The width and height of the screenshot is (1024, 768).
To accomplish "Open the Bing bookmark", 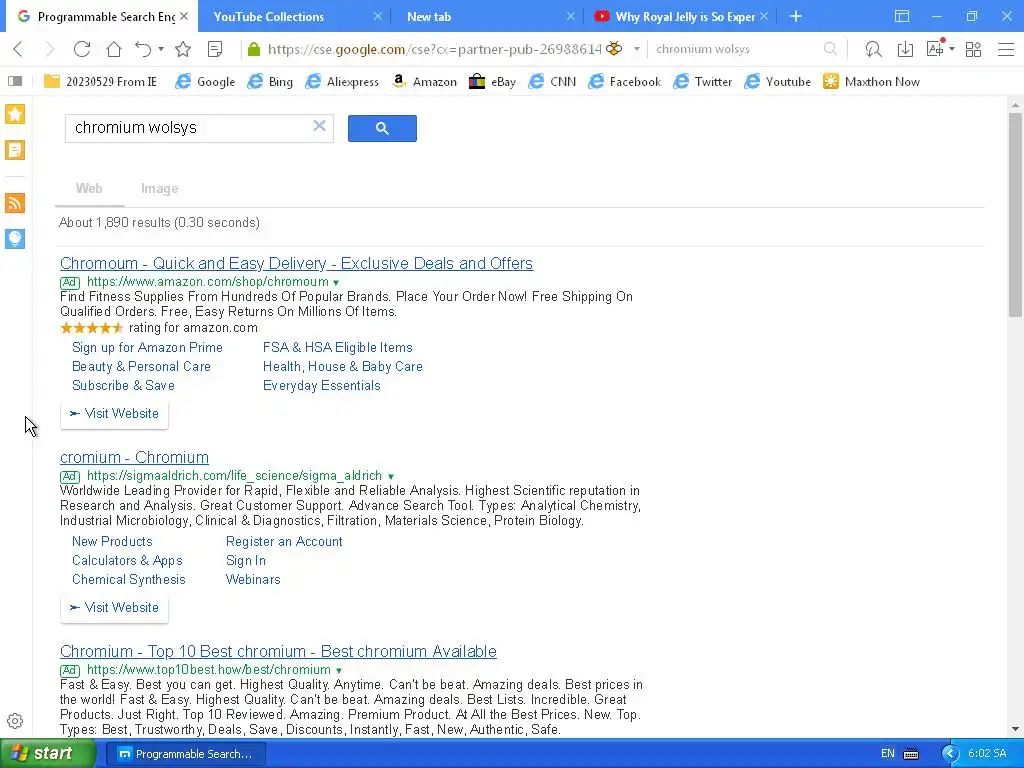I will 270,82.
